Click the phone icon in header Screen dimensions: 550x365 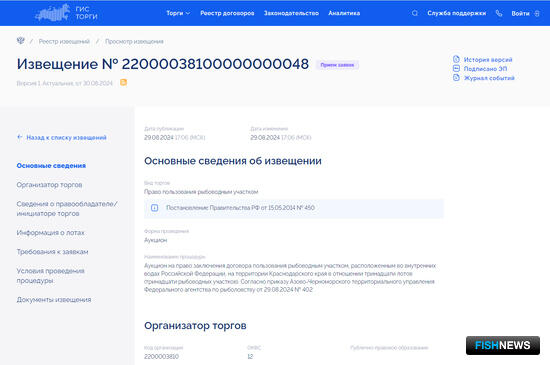tap(499, 13)
